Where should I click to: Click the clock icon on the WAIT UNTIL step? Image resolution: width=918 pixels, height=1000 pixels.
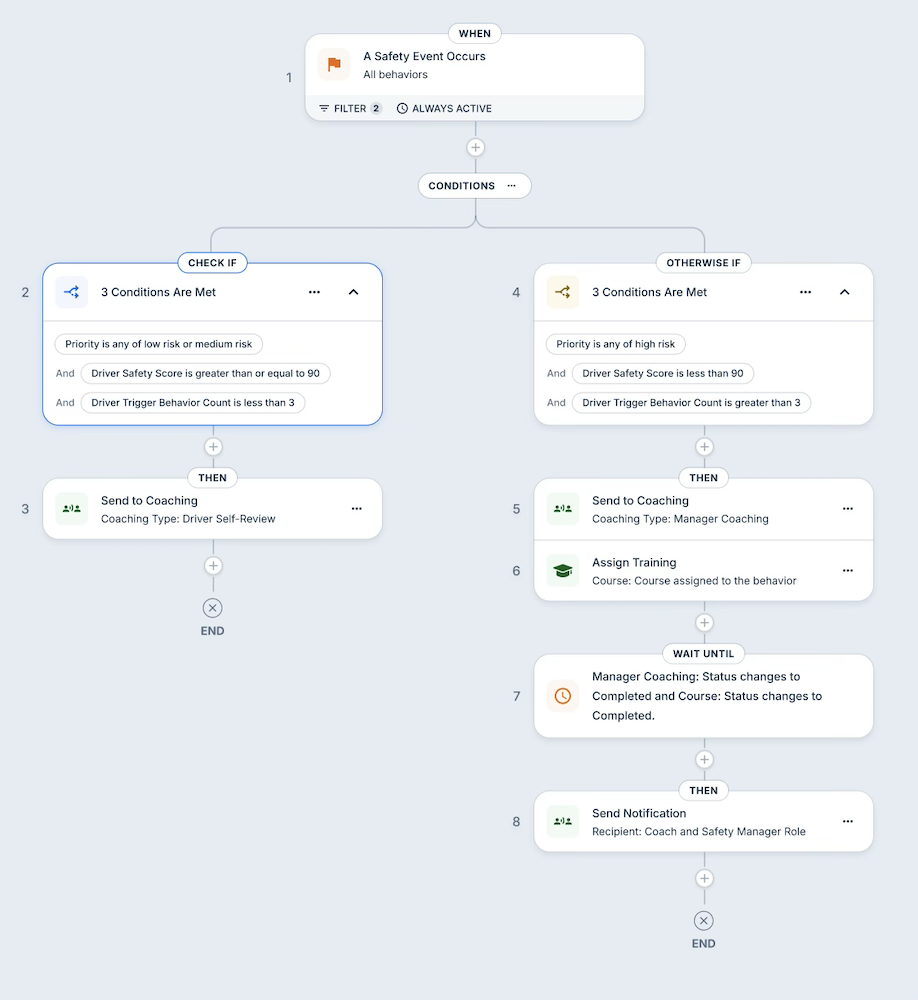(561, 696)
